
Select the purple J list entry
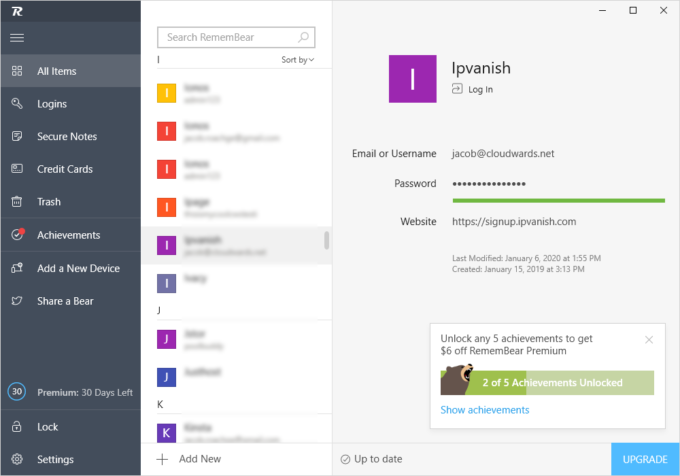pyautogui.click(x=237, y=339)
